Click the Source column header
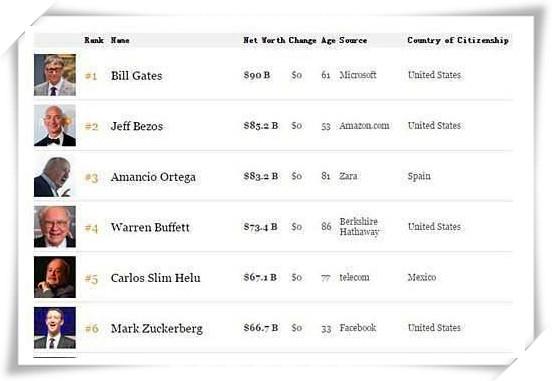The width and height of the screenshot is (552, 381). click(353, 40)
